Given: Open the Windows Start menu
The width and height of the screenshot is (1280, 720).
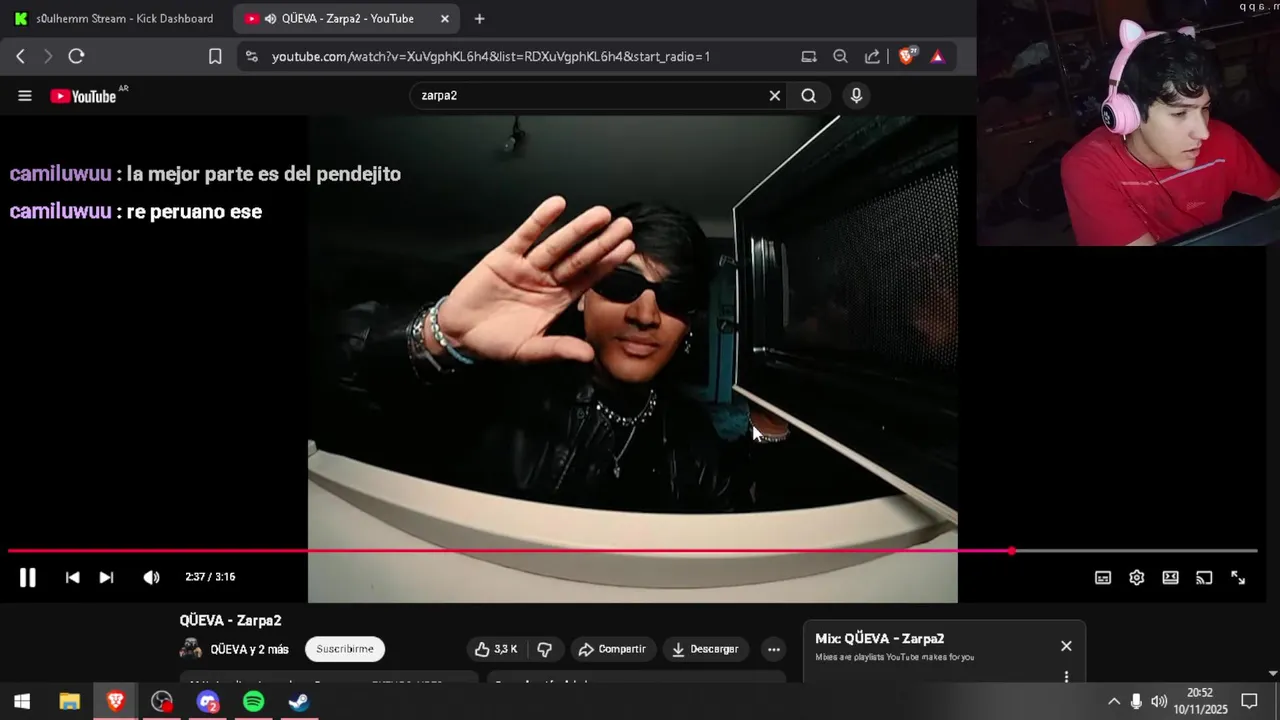Looking at the screenshot, I should point(21,702).
